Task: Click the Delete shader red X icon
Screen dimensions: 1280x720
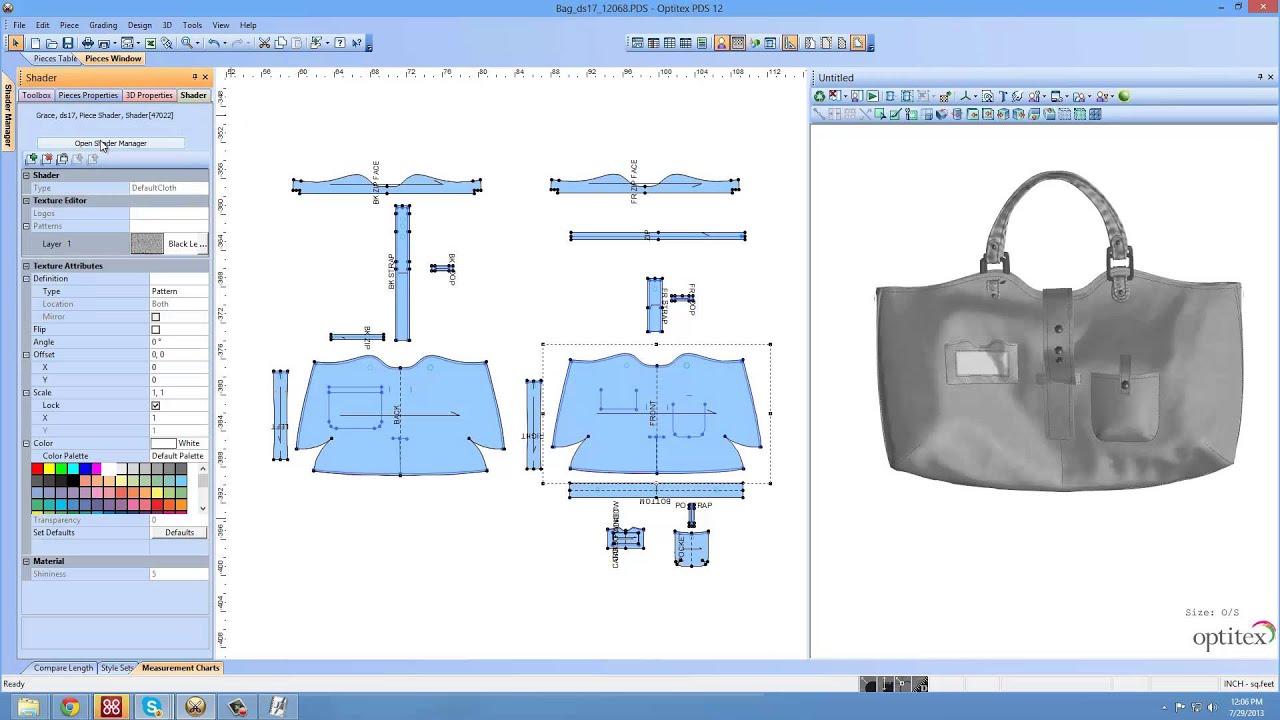Action: [x=48, y=159]
